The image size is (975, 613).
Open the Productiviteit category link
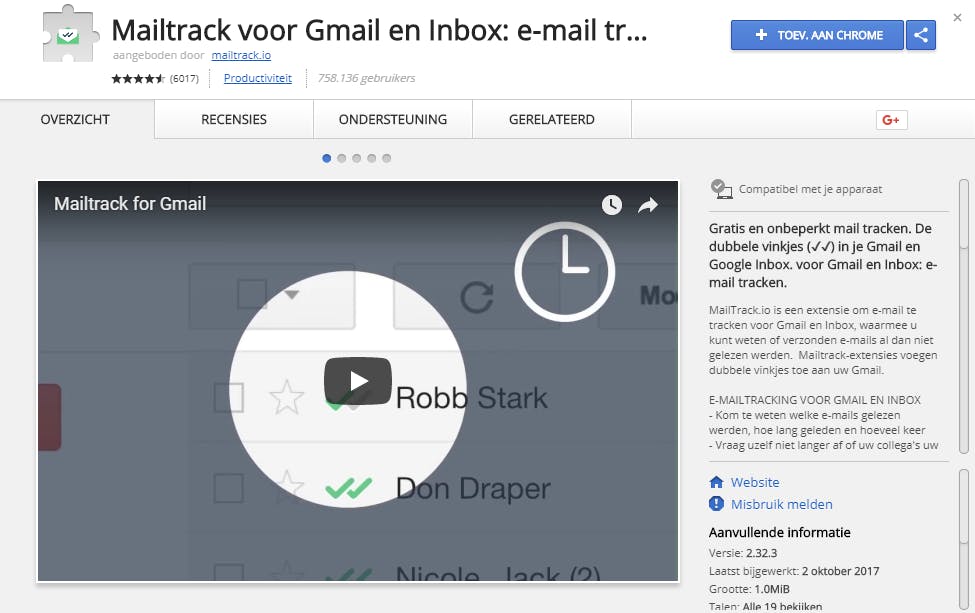[257, 78]
